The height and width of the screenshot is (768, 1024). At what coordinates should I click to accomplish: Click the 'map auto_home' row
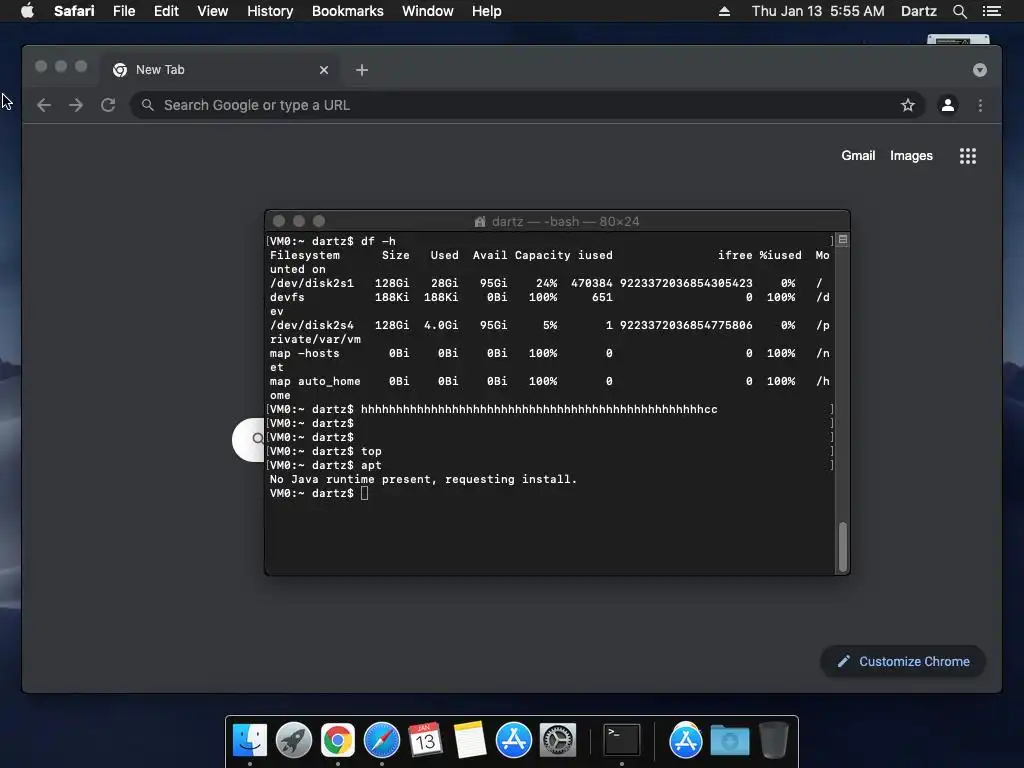point(549,381)
